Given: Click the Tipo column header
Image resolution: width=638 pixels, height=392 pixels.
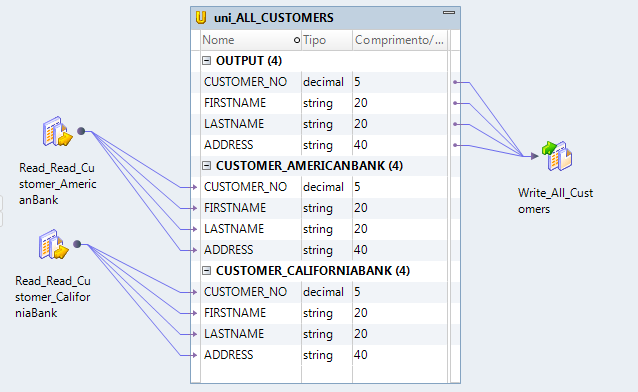Looking at the screenshot, I should (327, 40).
